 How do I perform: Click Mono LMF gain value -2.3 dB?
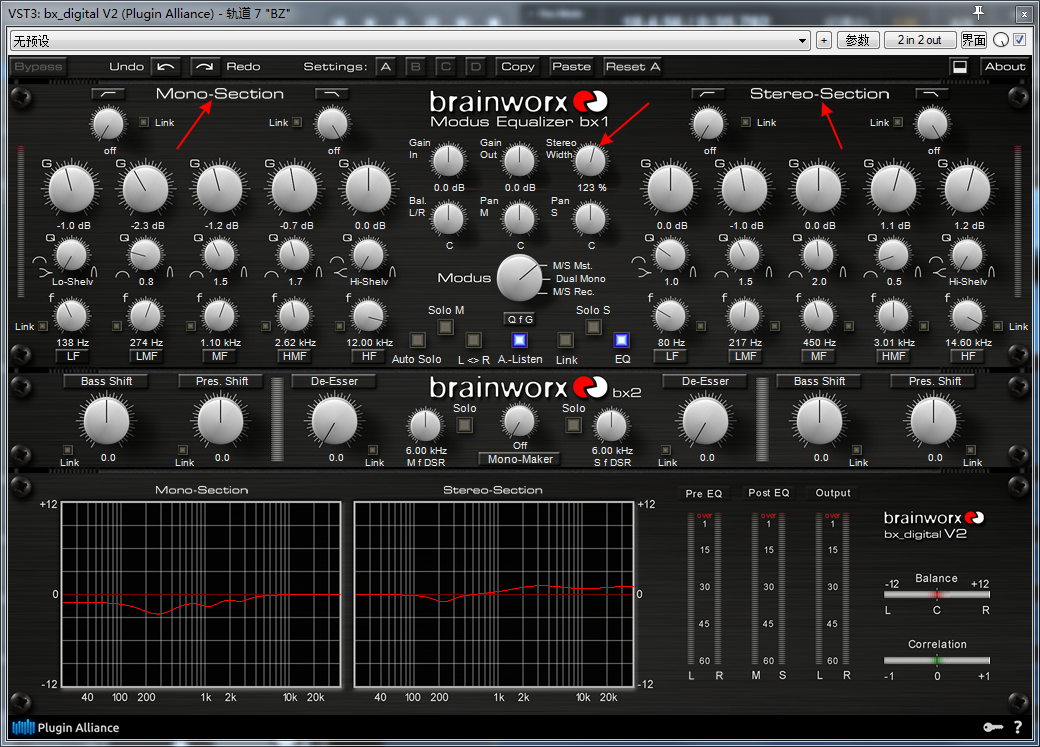(147, 226)
